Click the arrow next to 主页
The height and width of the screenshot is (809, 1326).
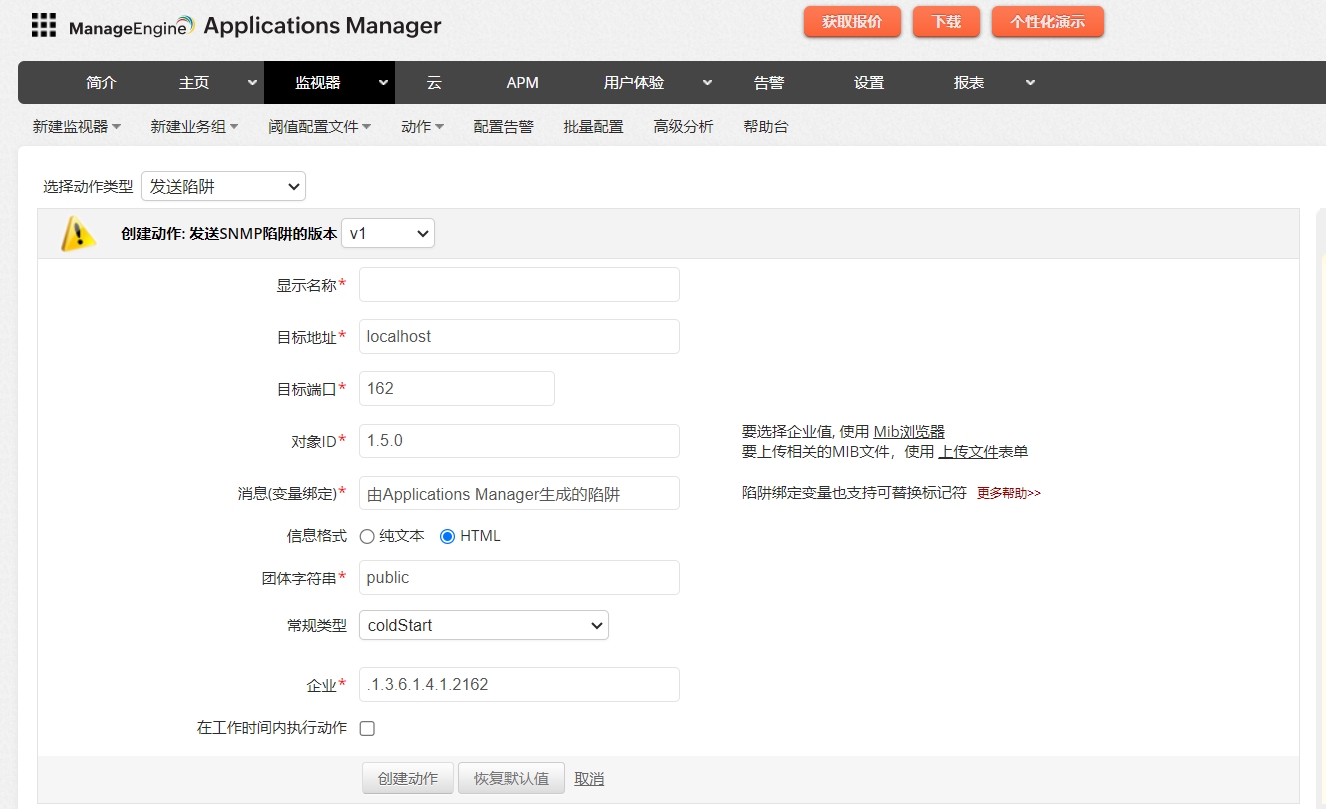[252, 83]
